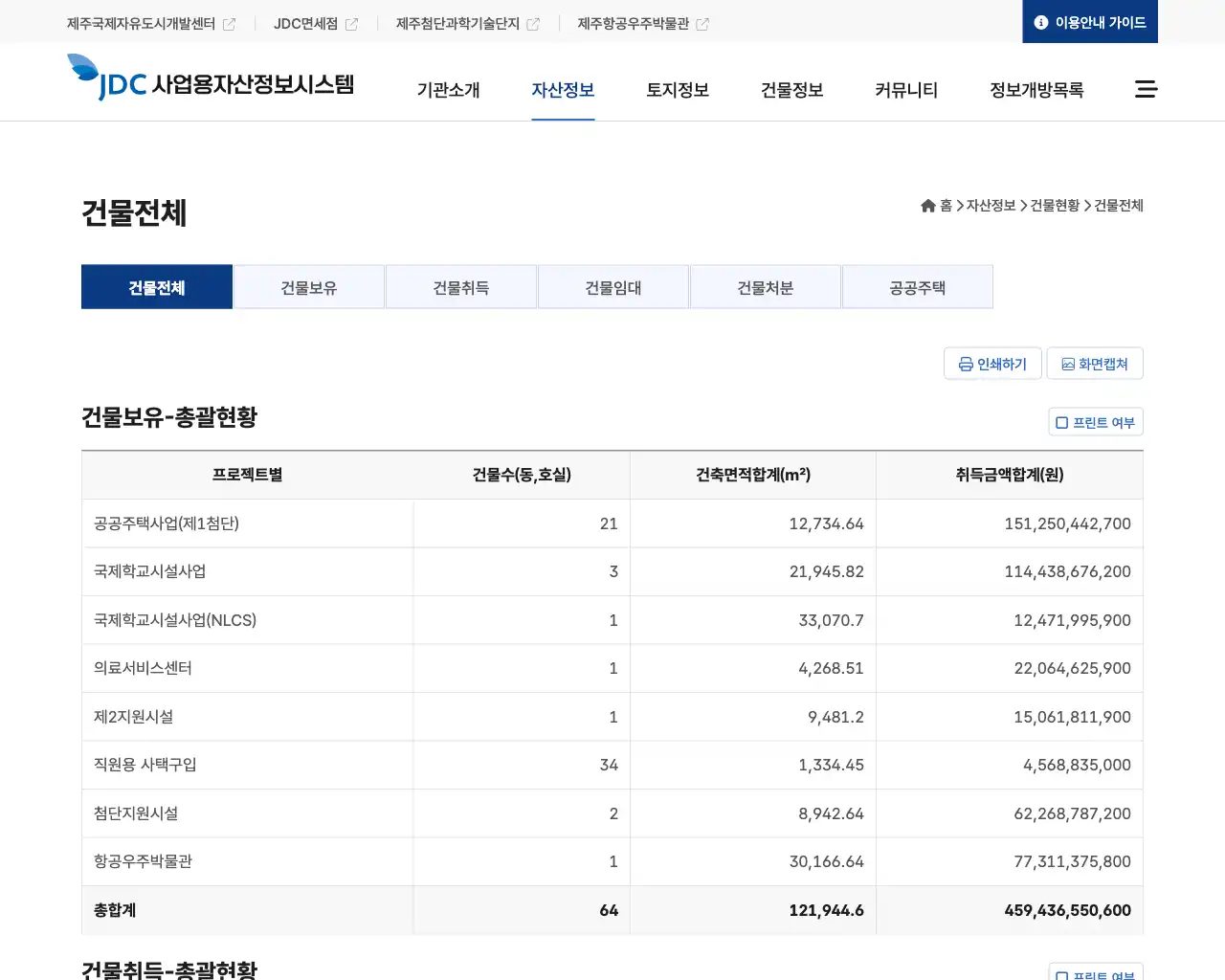Screen dimensions: 1225x980
Task: Click external link icon beside JDC면세점
Action: [x=351, y=24]
